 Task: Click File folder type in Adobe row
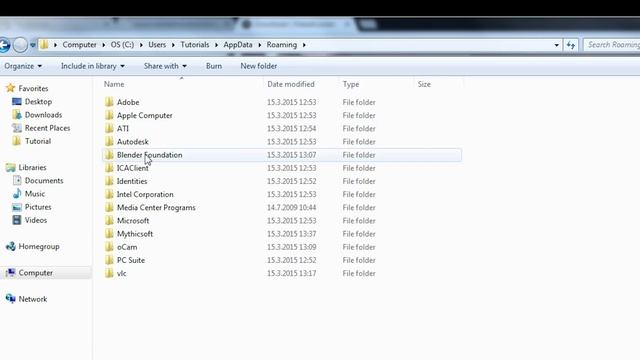(x=359, y=102)
